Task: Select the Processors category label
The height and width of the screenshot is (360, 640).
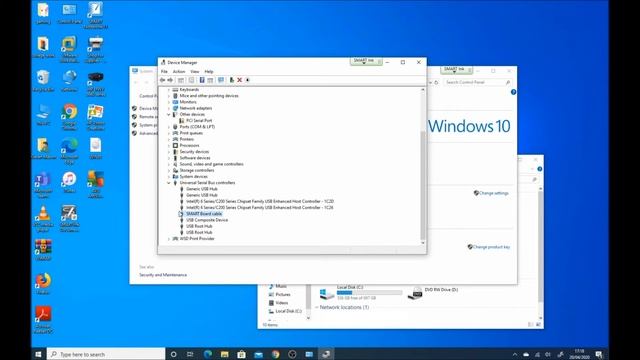Action: (189, 145)
